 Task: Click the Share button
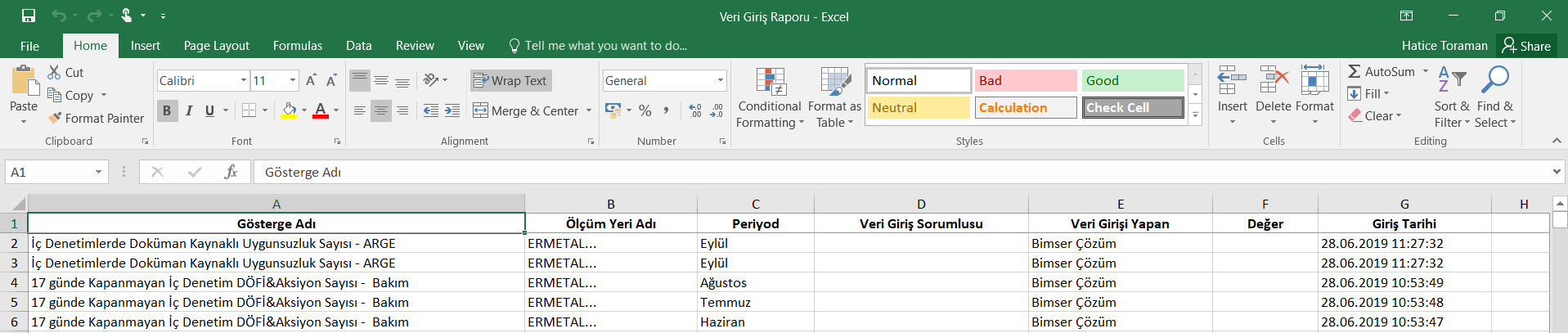click(1526, 46)
